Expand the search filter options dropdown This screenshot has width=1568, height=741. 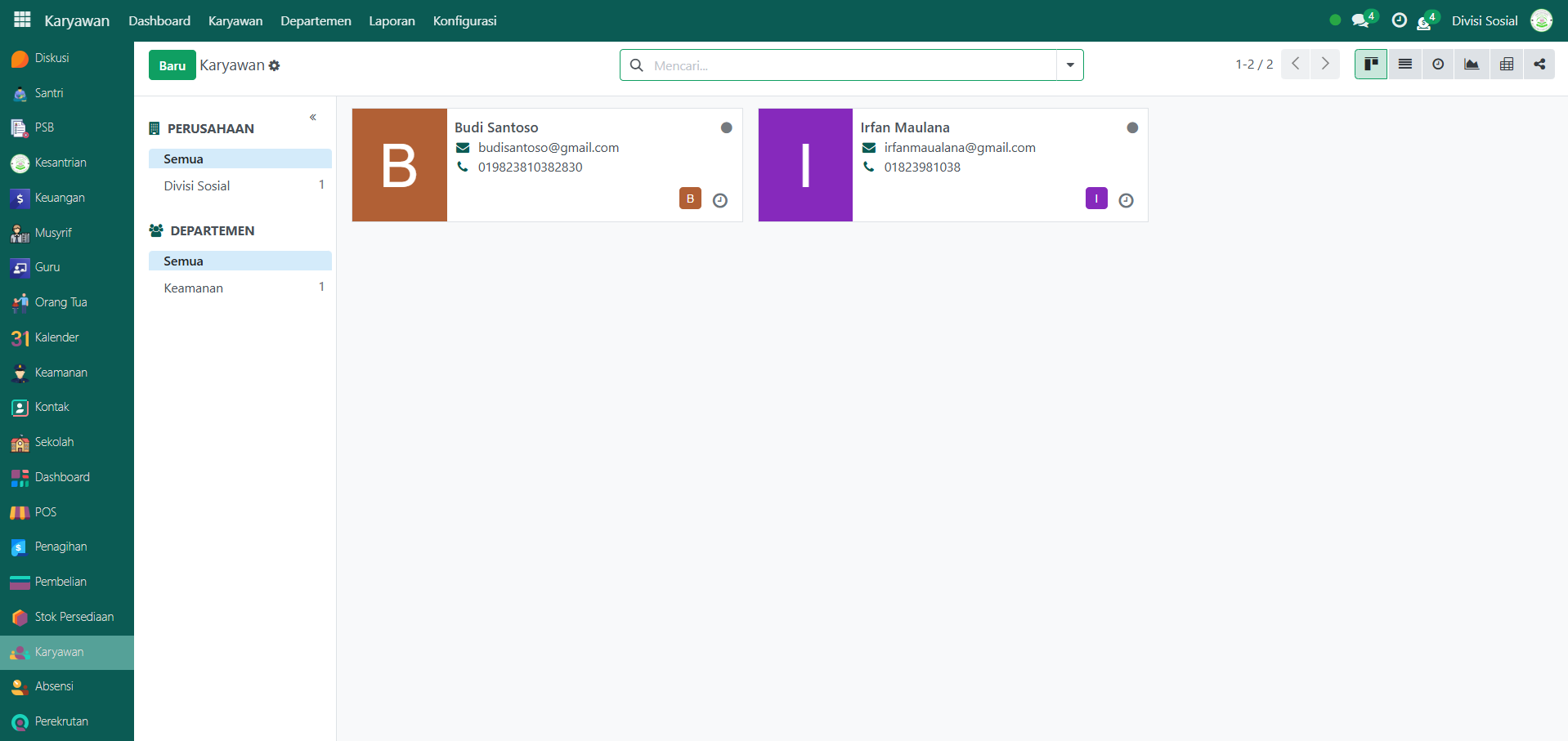click(x=1069, y=65)
